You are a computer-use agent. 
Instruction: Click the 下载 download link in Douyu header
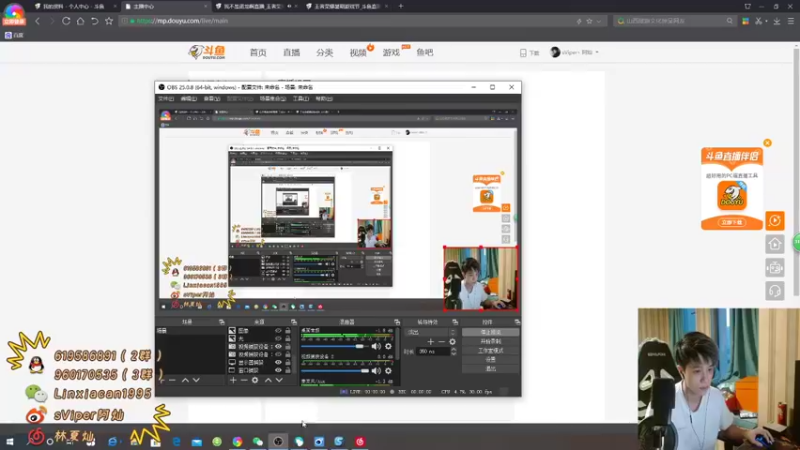[530, 53]
